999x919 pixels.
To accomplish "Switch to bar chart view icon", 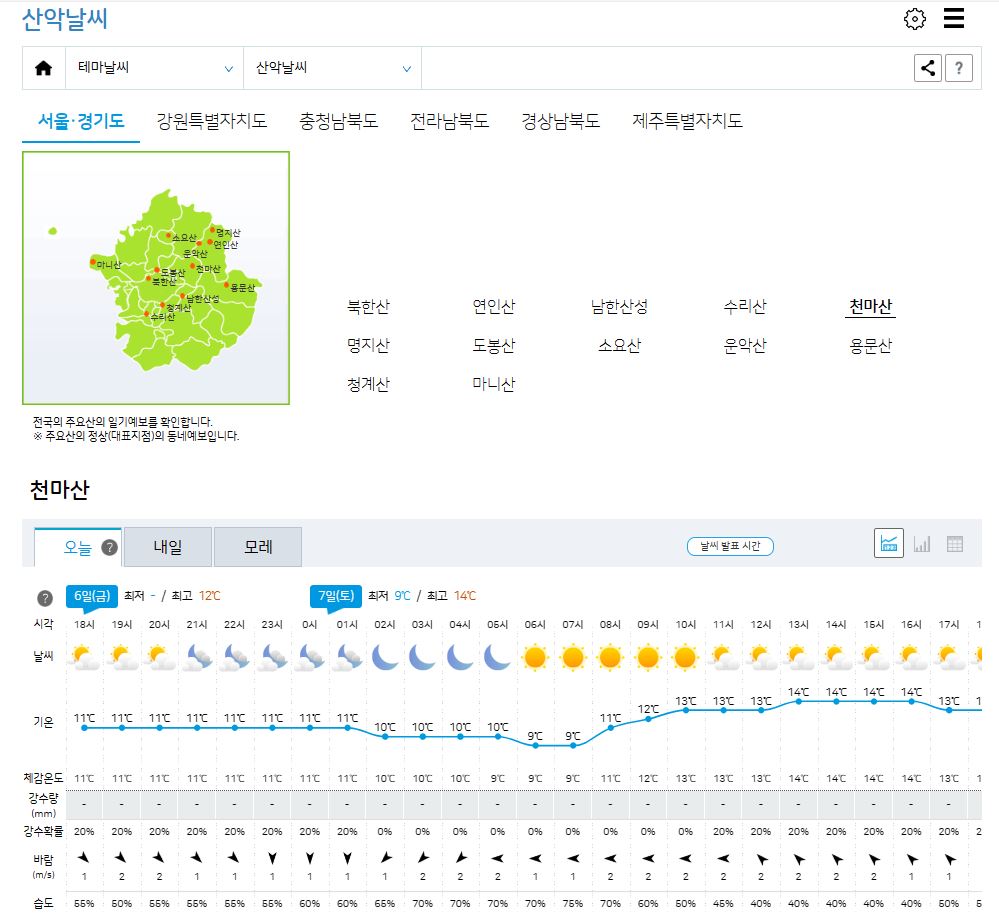I will point(922,544).
